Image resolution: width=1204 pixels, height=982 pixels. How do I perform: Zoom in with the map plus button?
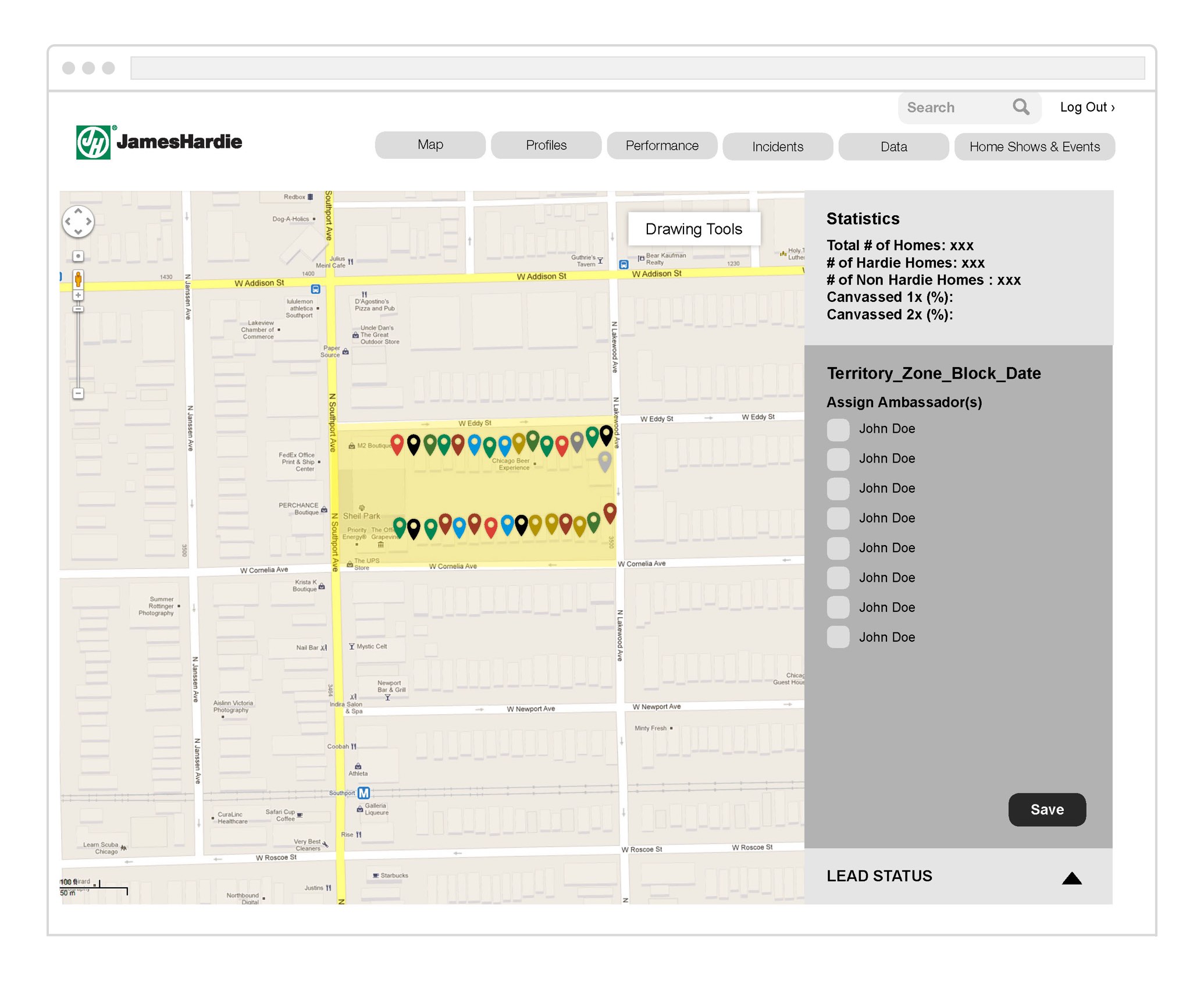78,296
